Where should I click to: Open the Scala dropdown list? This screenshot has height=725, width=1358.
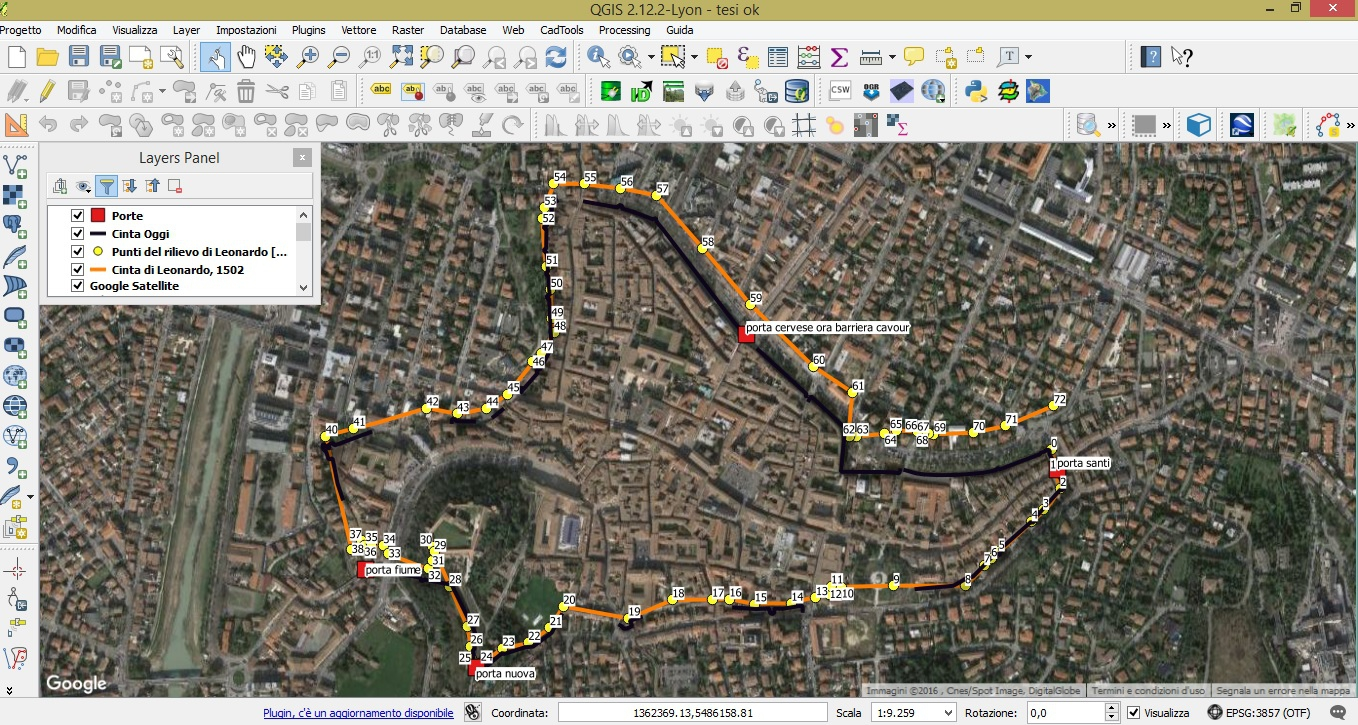946,713
